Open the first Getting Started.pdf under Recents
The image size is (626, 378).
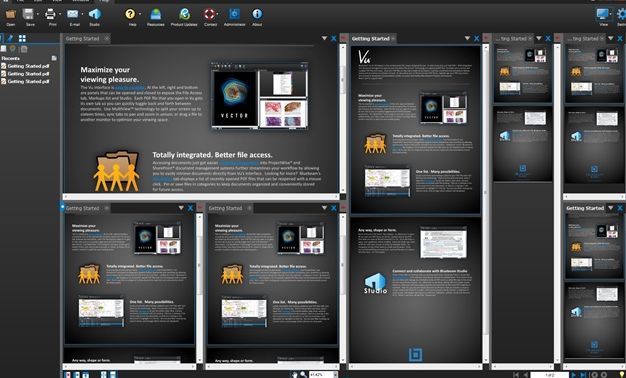click(x=28, y=66)
